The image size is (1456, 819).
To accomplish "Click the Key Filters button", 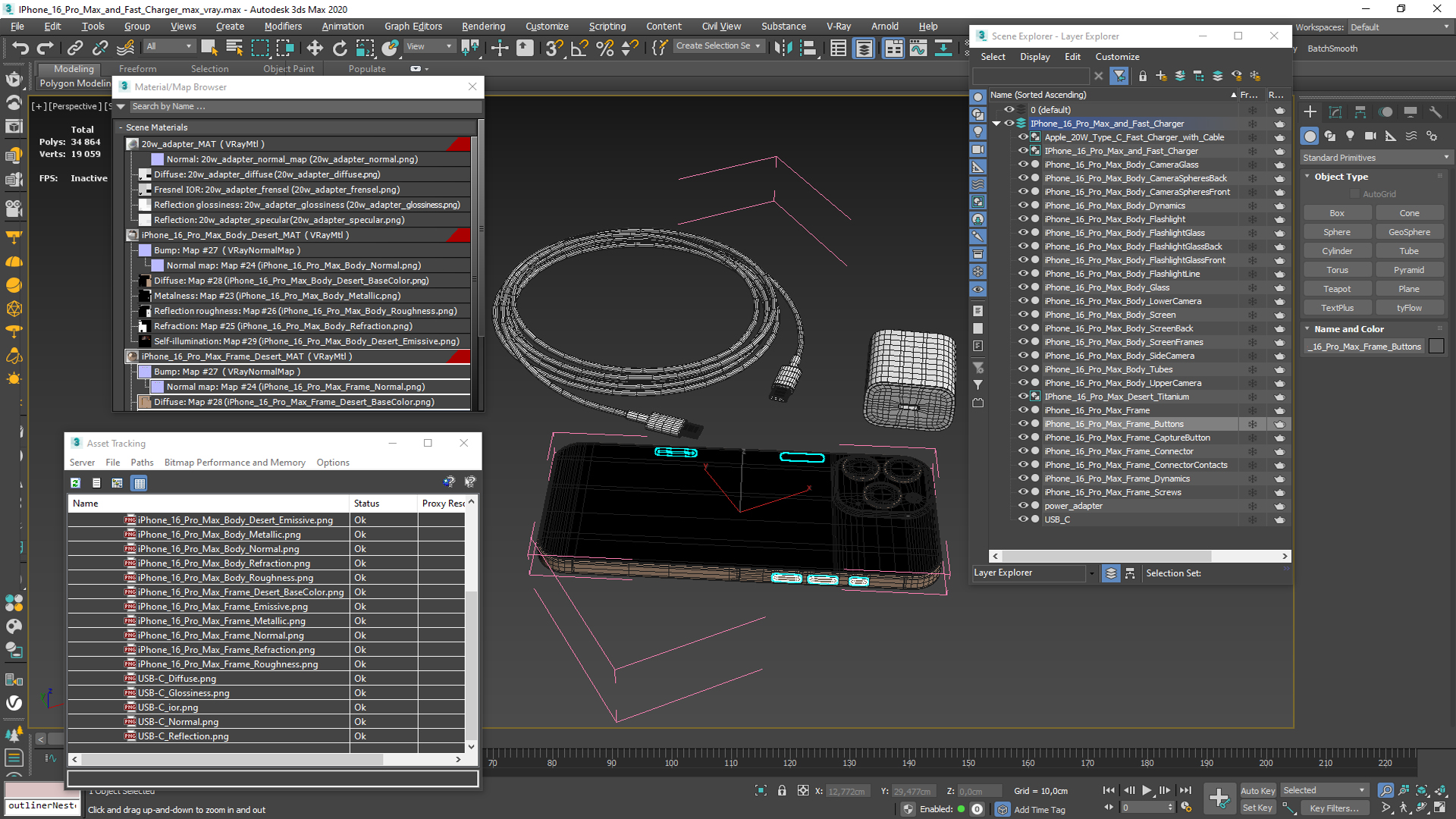I will pyautogui.click(x=1334, y=808).
